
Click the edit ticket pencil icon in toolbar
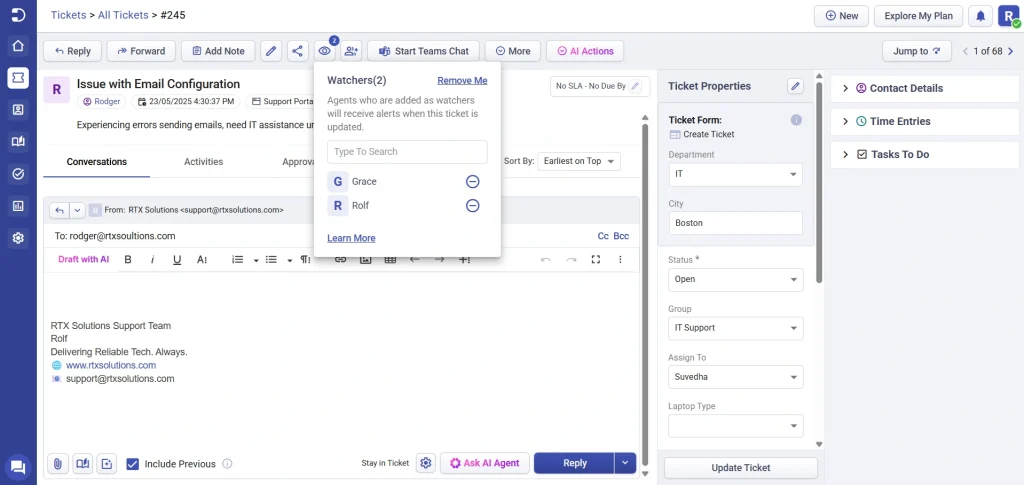pyautogui.click(x=271, y=51)
